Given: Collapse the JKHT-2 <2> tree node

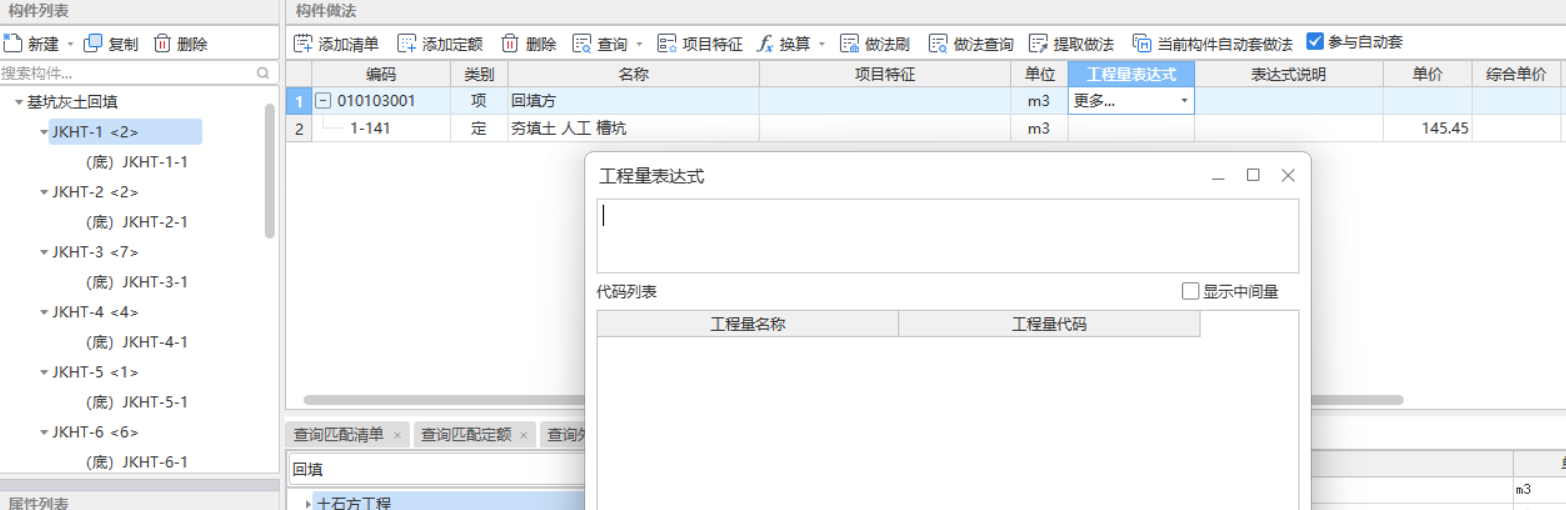Looking at the screenshot, I should (x=43, y=192).
